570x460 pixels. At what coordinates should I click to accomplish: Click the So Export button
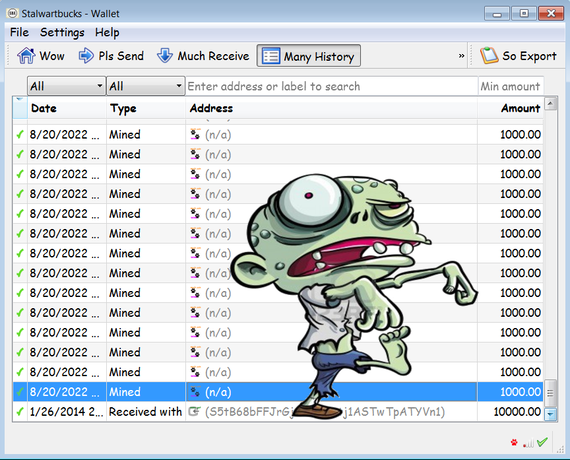(x=518, y=56)
